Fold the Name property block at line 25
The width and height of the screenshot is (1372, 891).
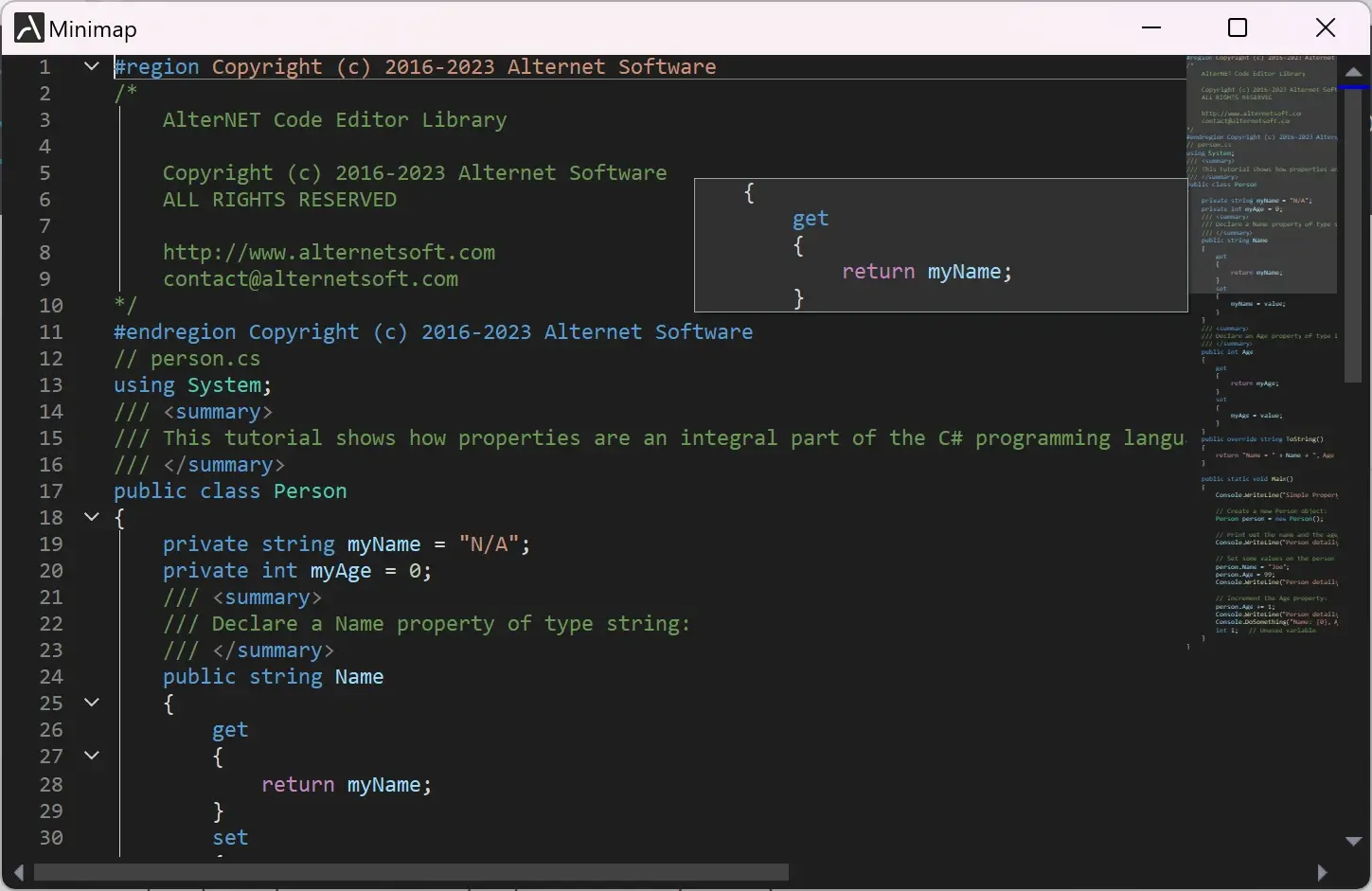coord(92,703)
